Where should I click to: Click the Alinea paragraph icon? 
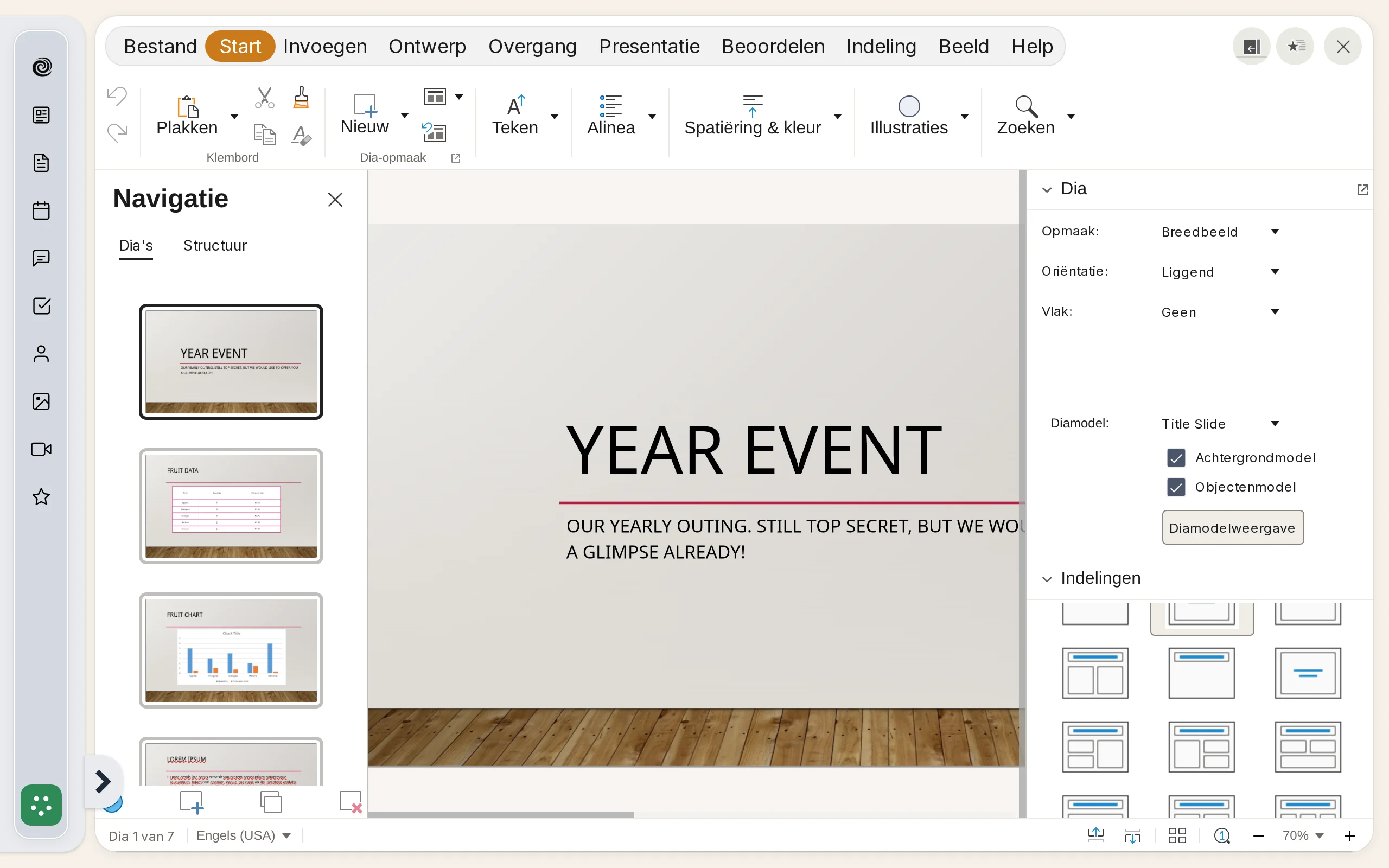point(611,106)
